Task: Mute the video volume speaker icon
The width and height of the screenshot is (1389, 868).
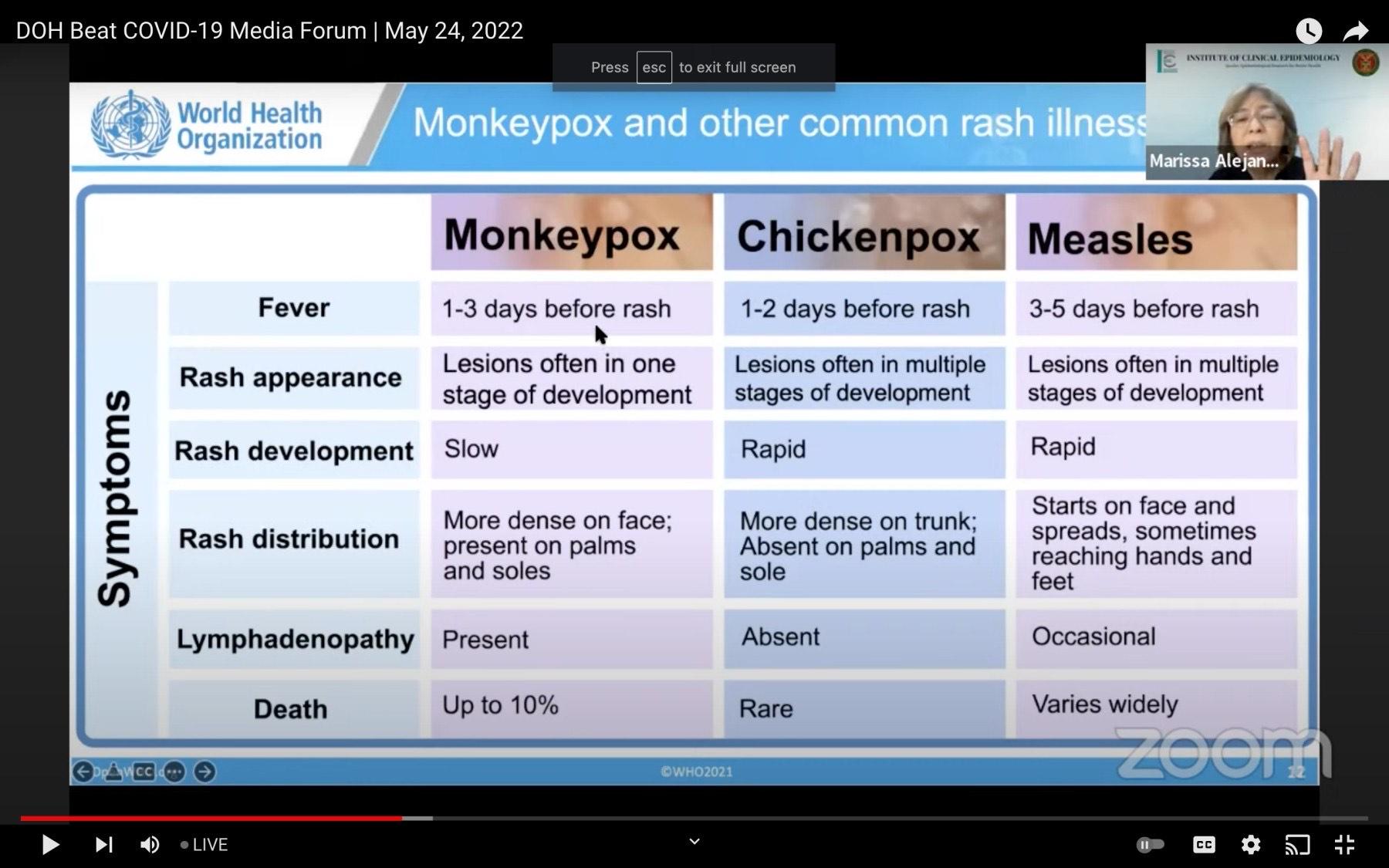Action: coord(150,845)
